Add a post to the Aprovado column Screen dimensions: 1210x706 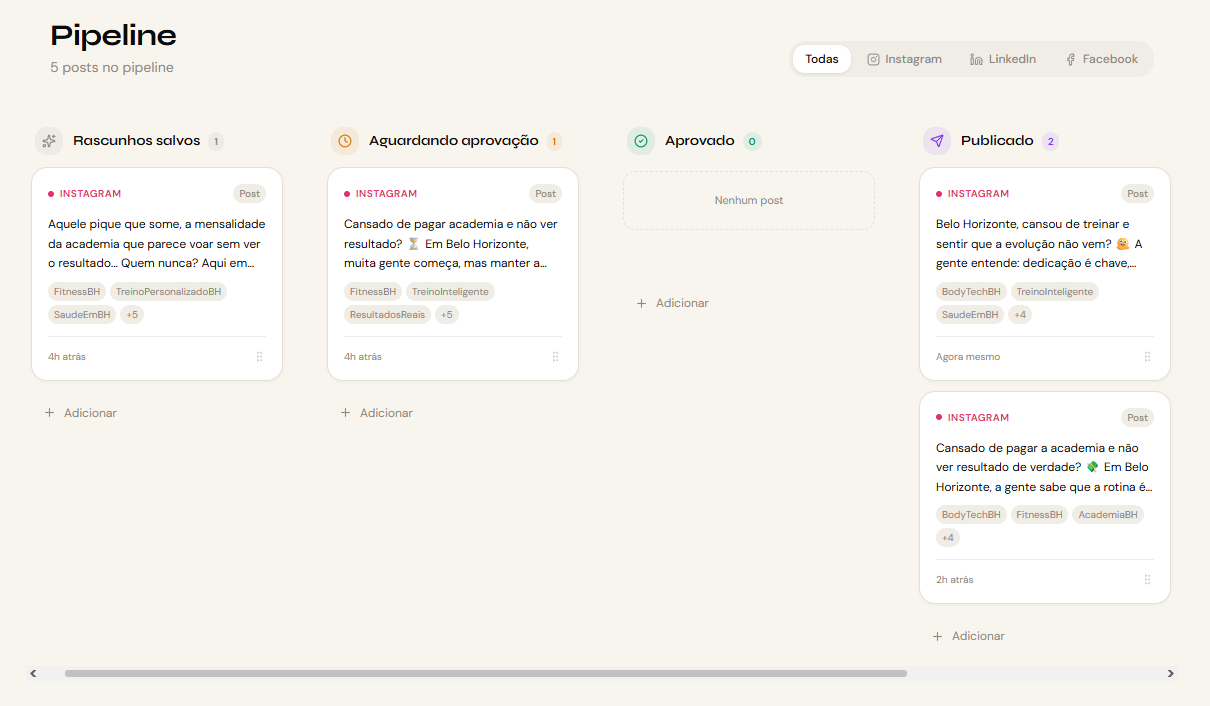tap(673, 303)
